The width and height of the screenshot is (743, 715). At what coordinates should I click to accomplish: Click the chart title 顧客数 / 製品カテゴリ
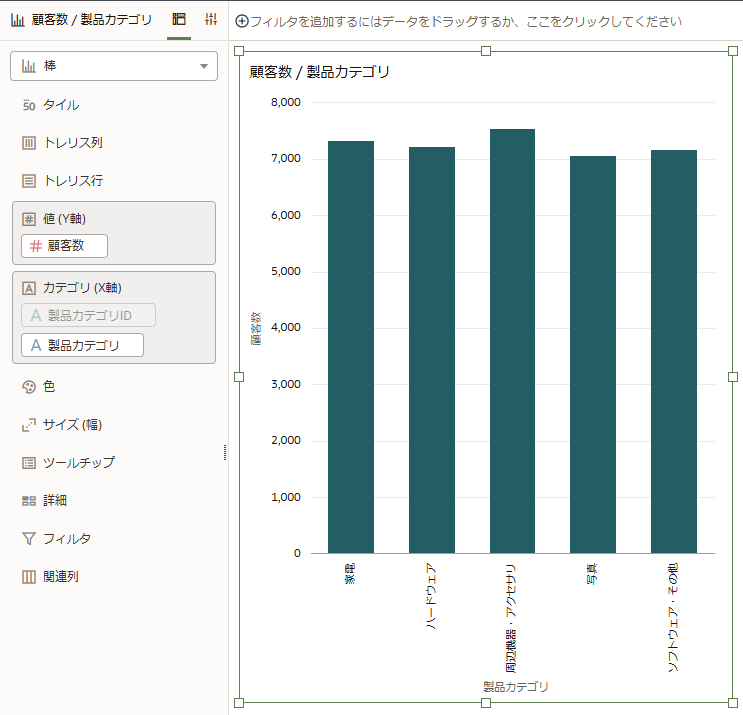[319, 72]
